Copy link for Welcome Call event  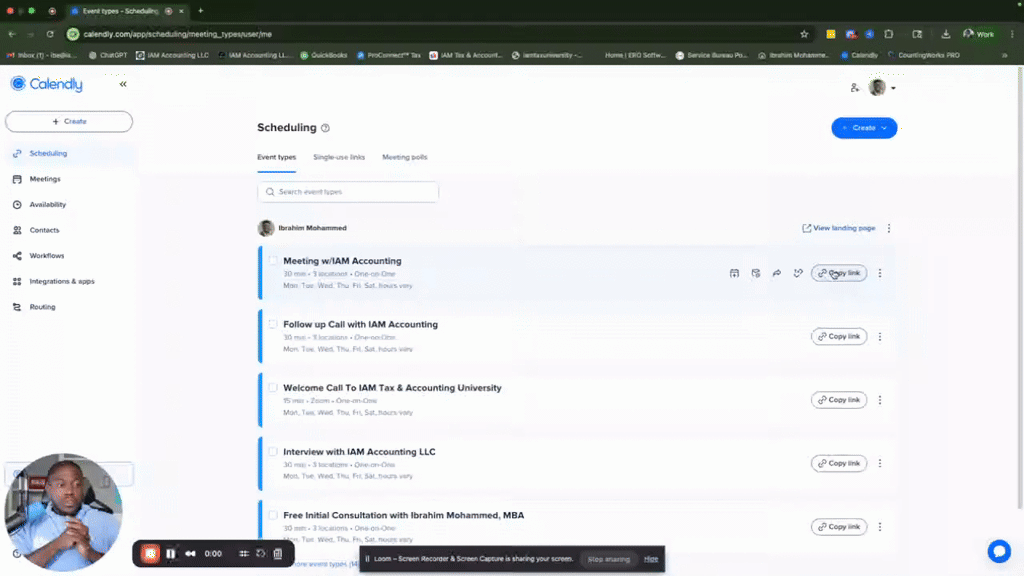pos(839,400)
